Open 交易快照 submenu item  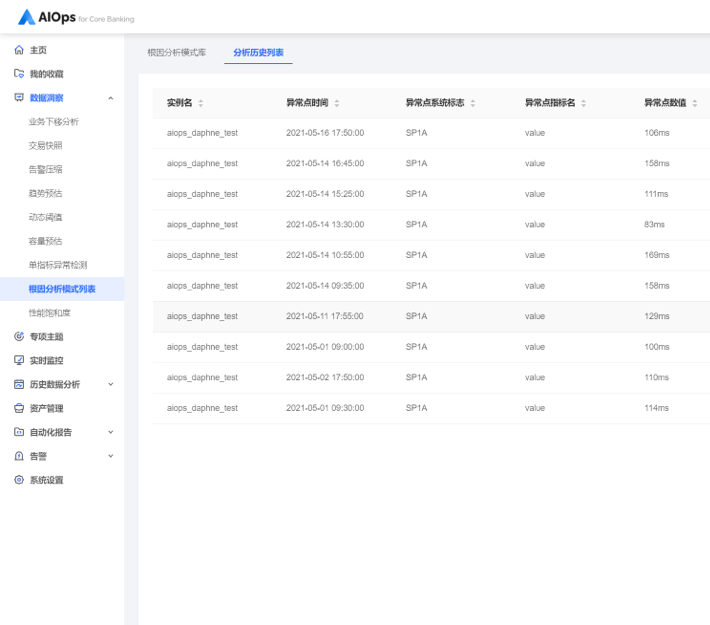pos(45,146)
